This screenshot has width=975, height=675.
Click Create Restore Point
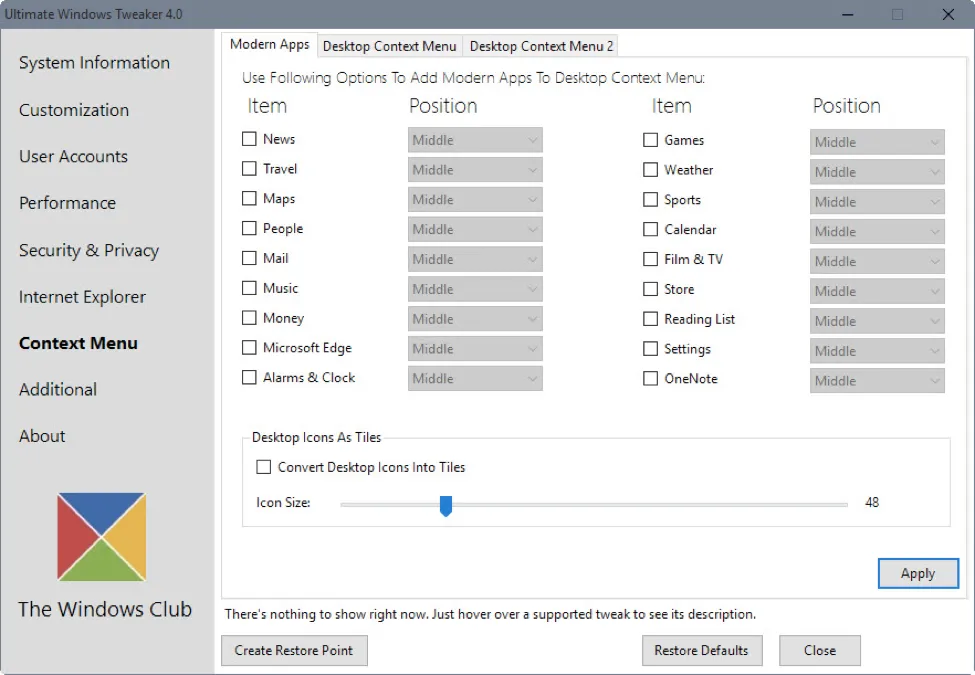click(294, 650)
